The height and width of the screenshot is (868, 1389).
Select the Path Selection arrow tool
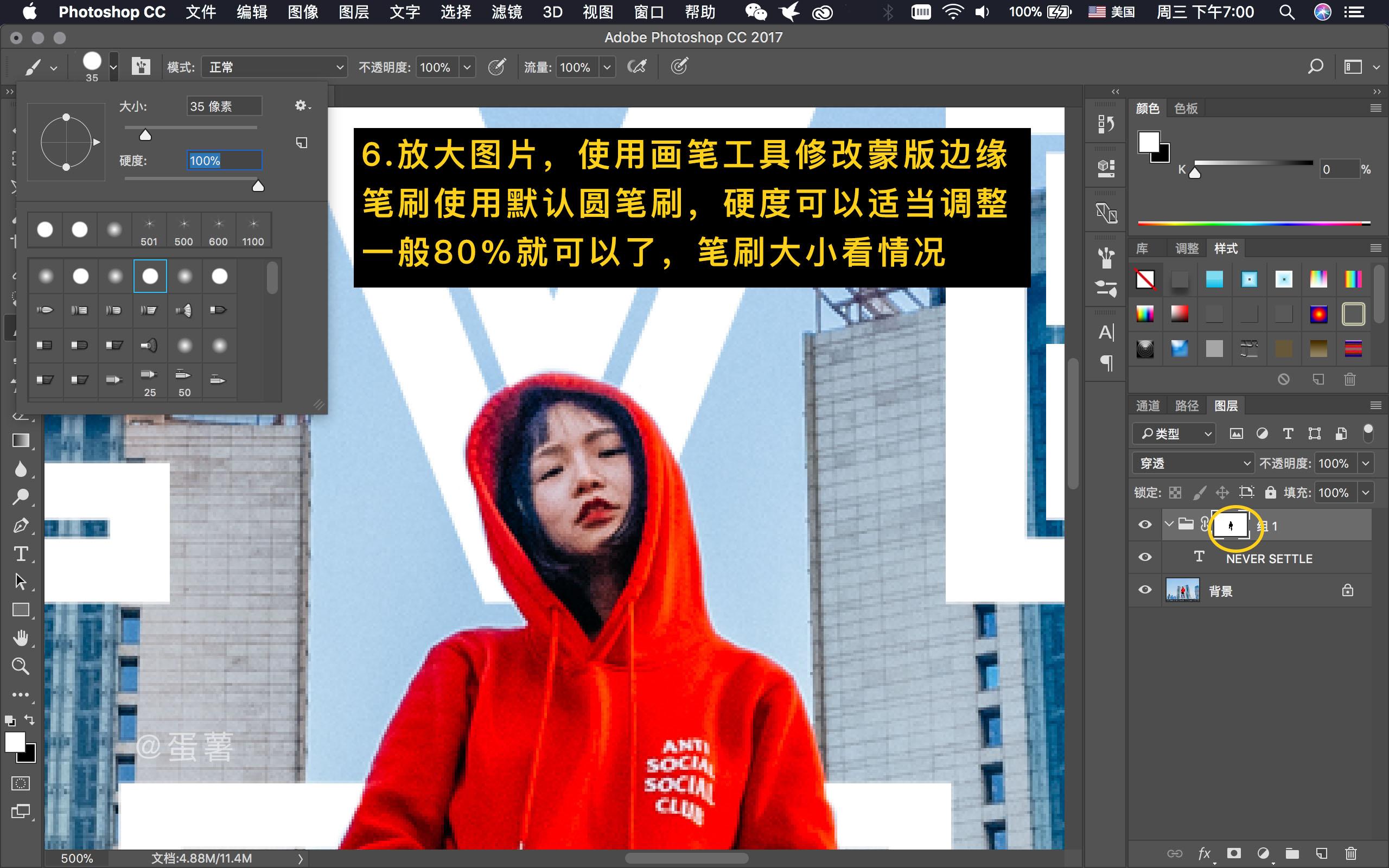[x=21, y=582]
